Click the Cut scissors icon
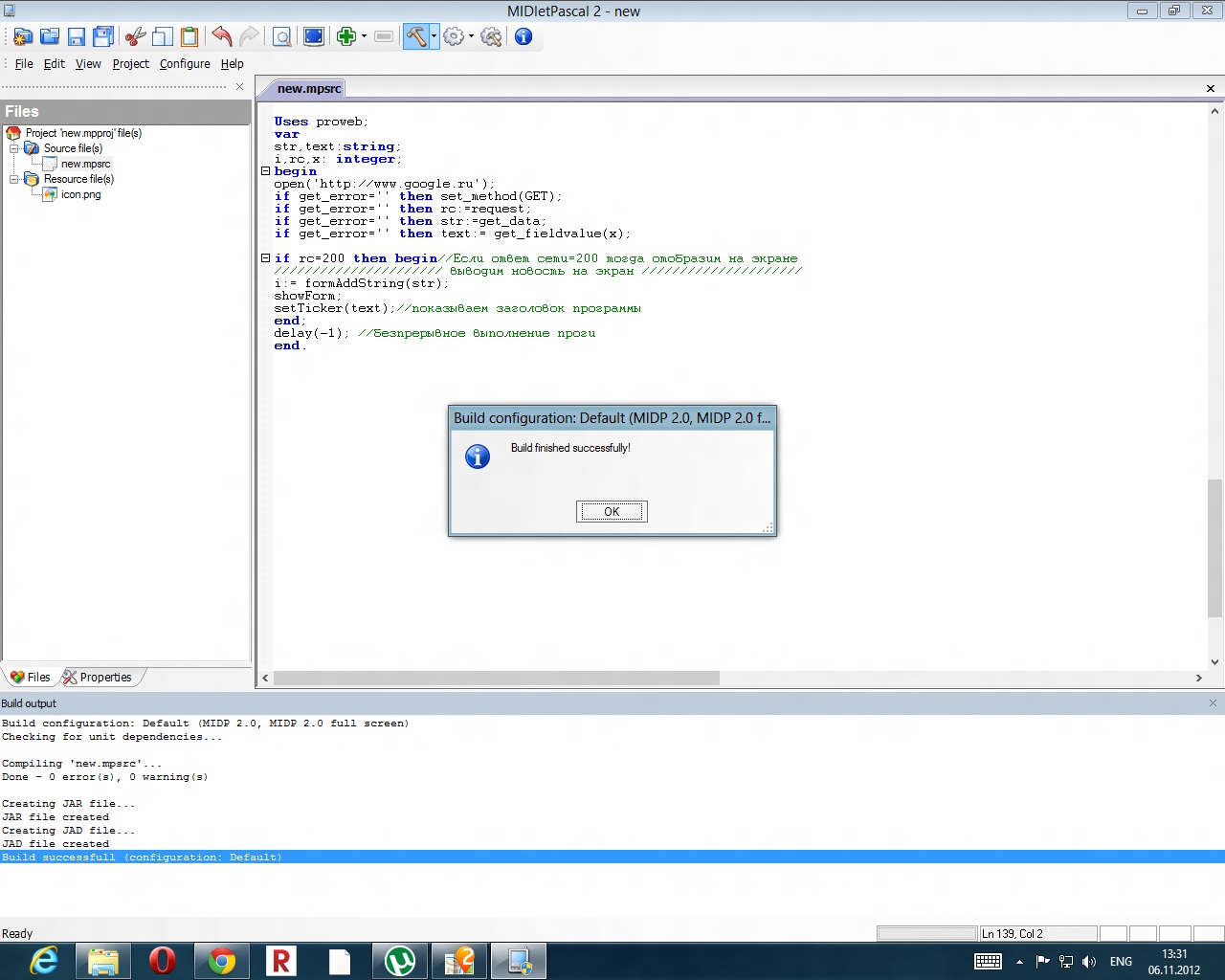Image resolution: width=1225 pixels, height=980 pixels. click(x=136, y=37)
